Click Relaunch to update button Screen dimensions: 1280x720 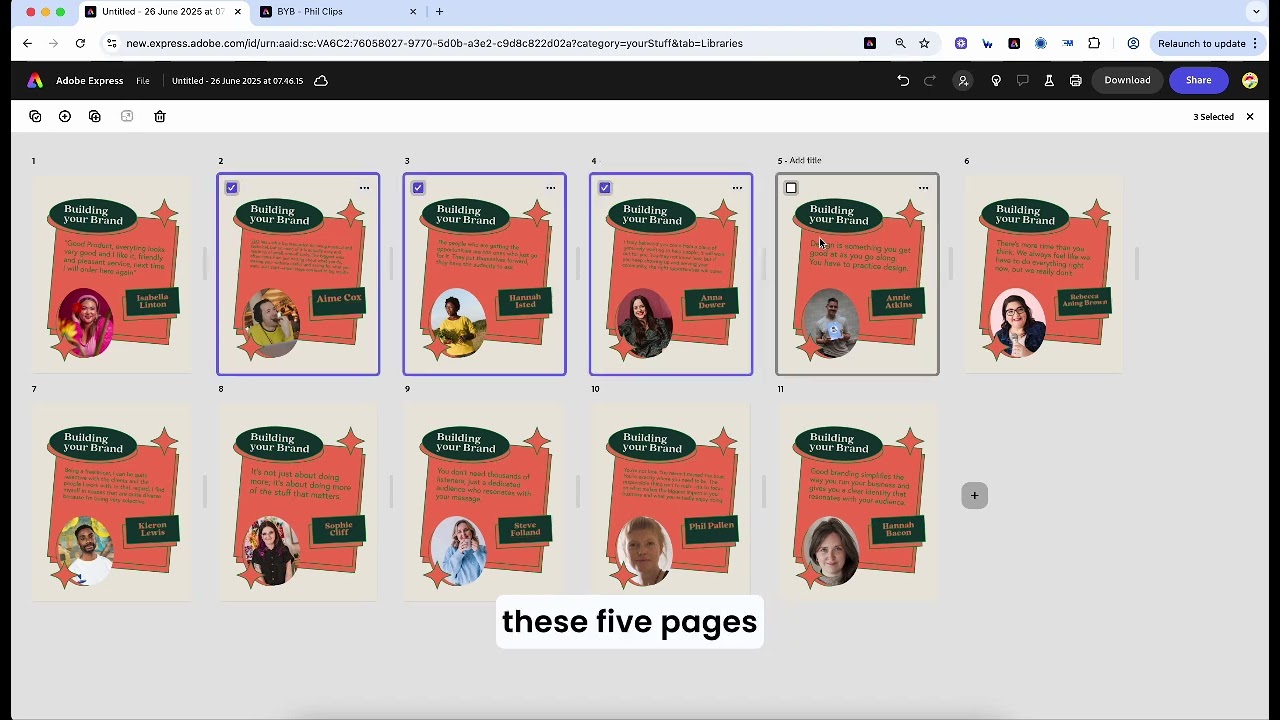1201,43
